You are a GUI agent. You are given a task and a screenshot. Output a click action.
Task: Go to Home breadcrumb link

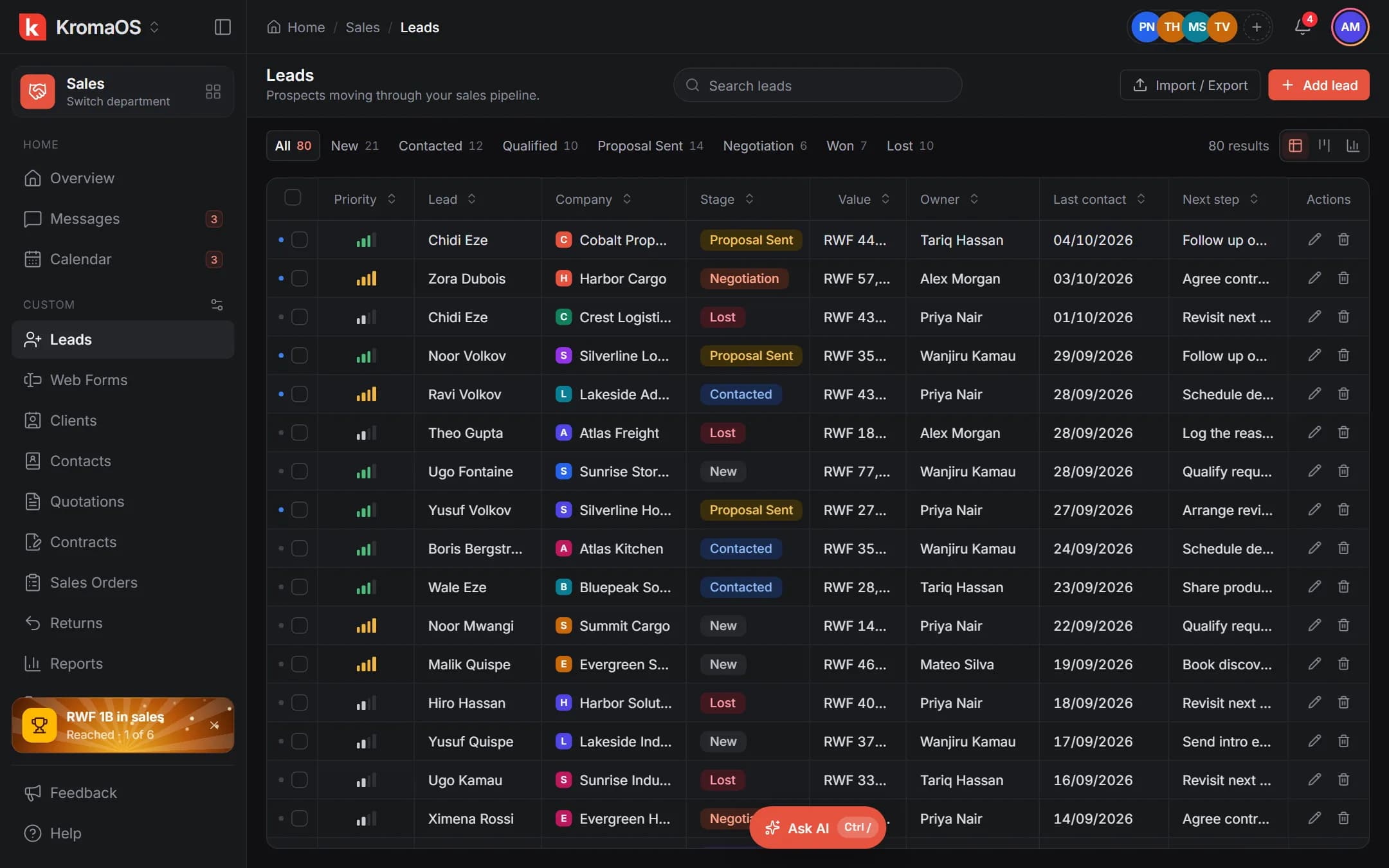296,27
